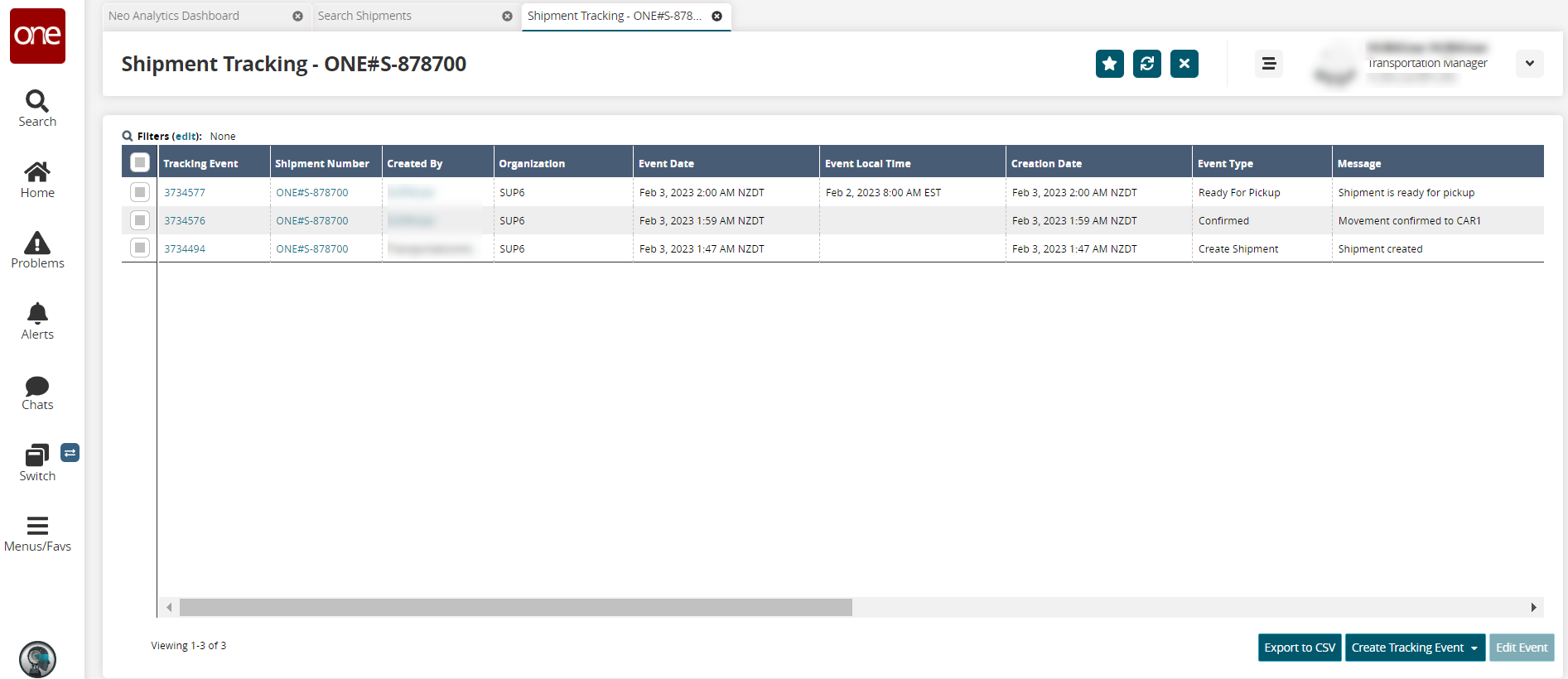Close the page with the X icon
Image resolution: width=1568 pixels, height=679 pixels.
[x=1184, y=64]
